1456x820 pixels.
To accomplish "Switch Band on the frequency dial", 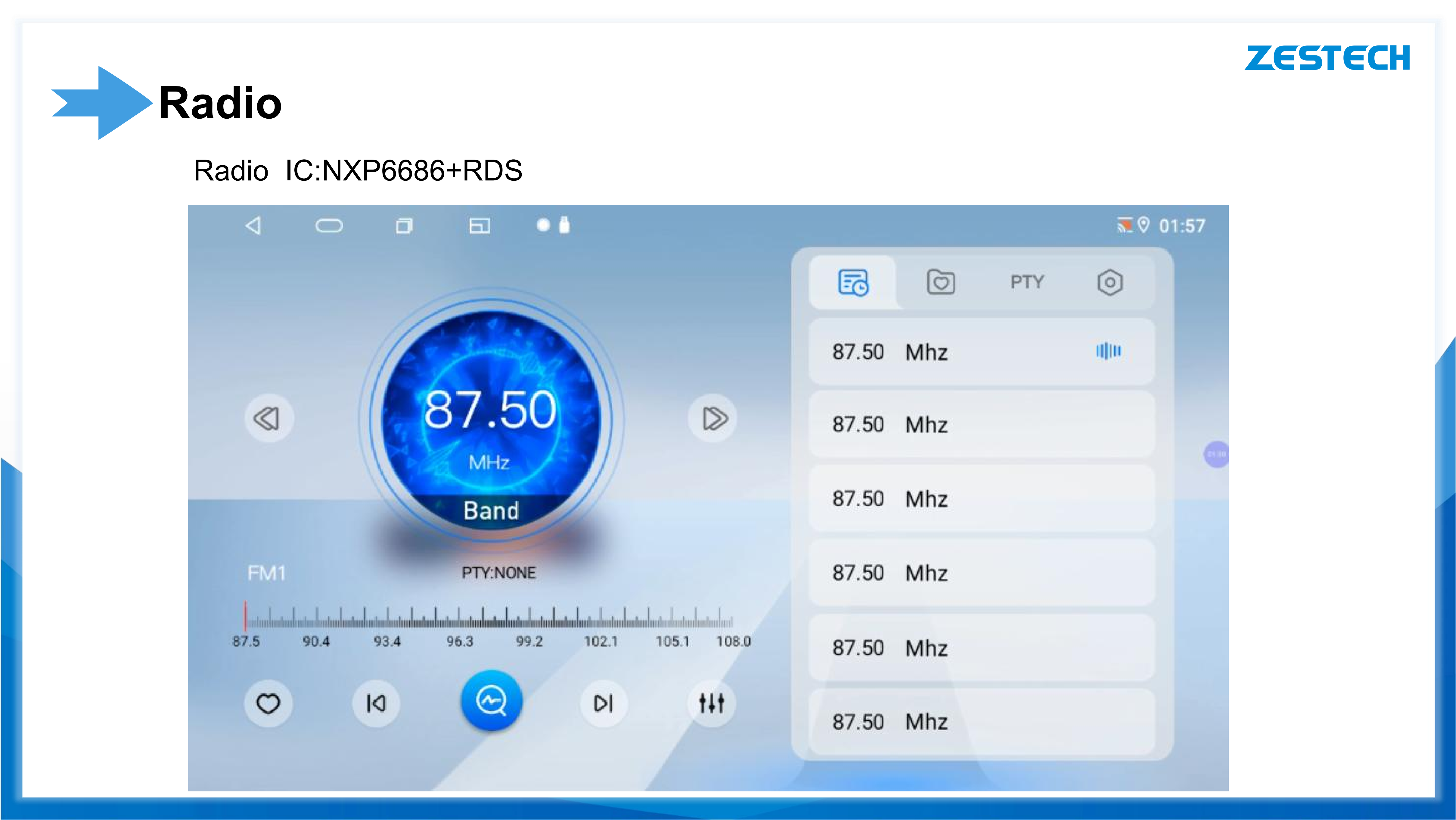I will click(491, 511).
